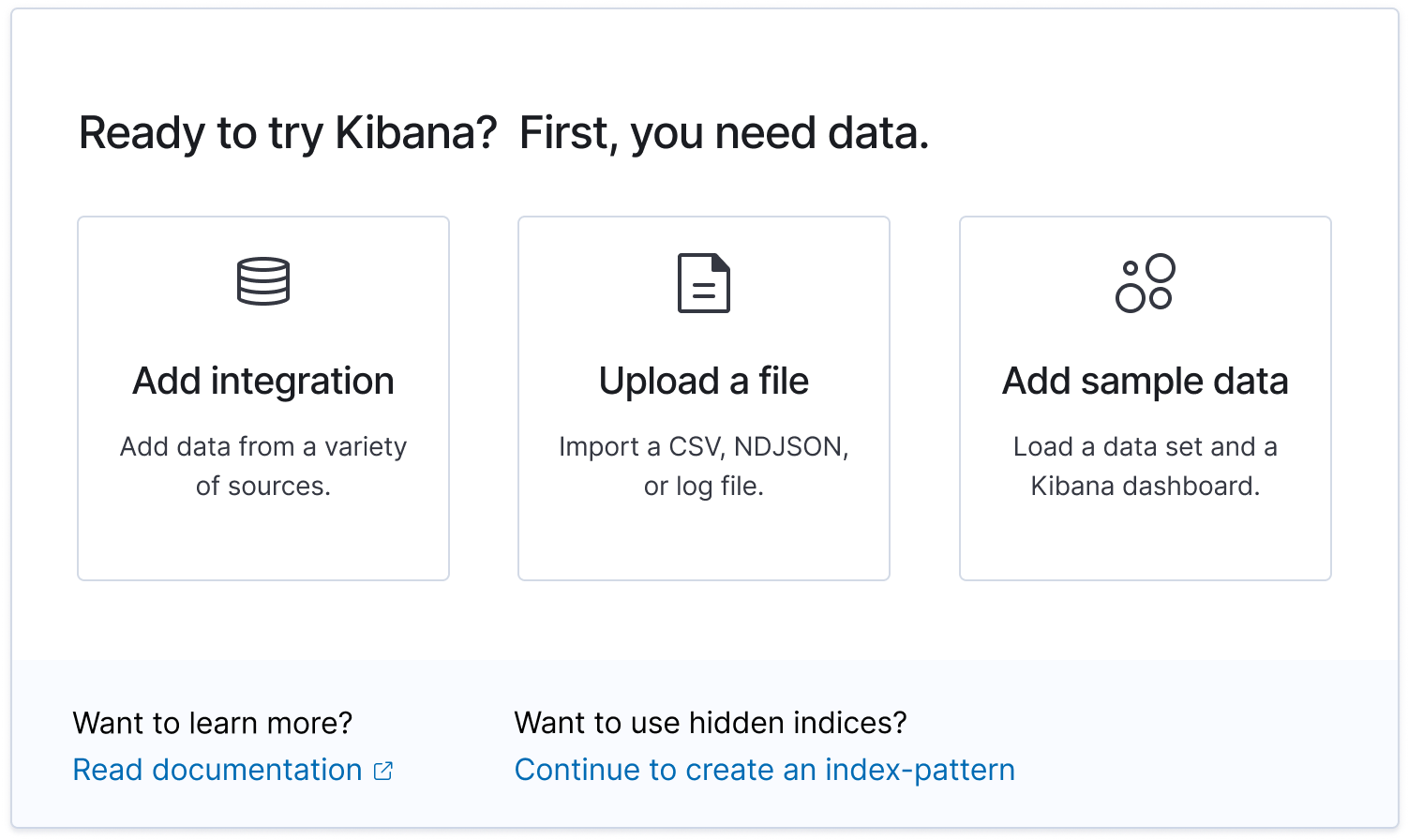Screen dimensions: 1408x840
Task: Select the Upload a file card title
Action: (704, 382)
